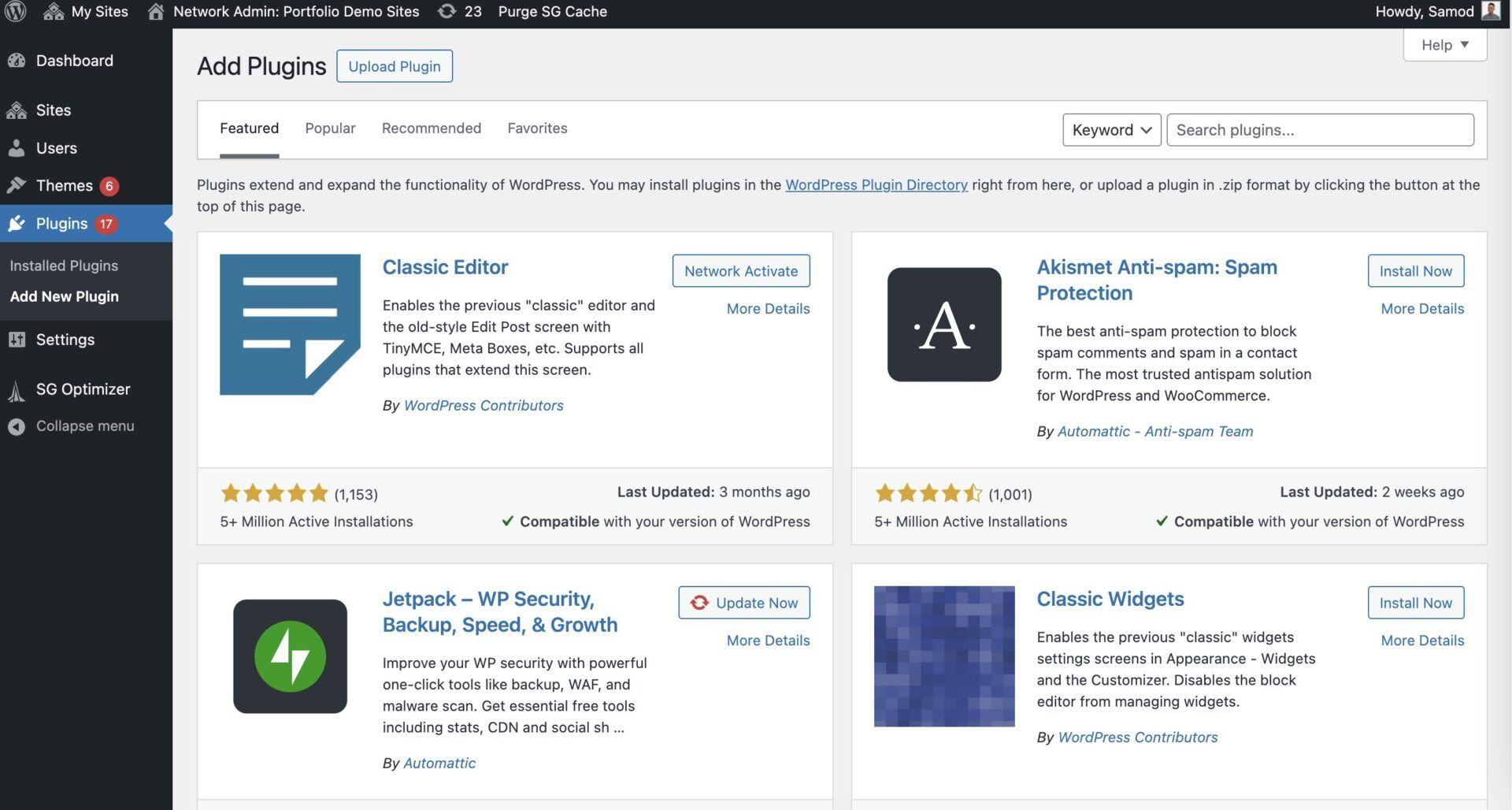This screenshot has width=1512, height=810.
Task: Click the SG Optimizer rocket icon
Action: tap(17, 390)
